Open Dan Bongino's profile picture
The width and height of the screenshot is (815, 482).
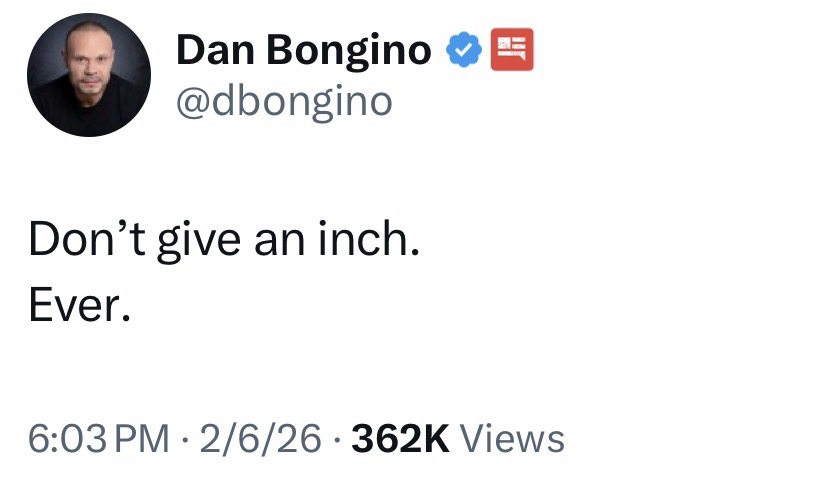(89, 75)
